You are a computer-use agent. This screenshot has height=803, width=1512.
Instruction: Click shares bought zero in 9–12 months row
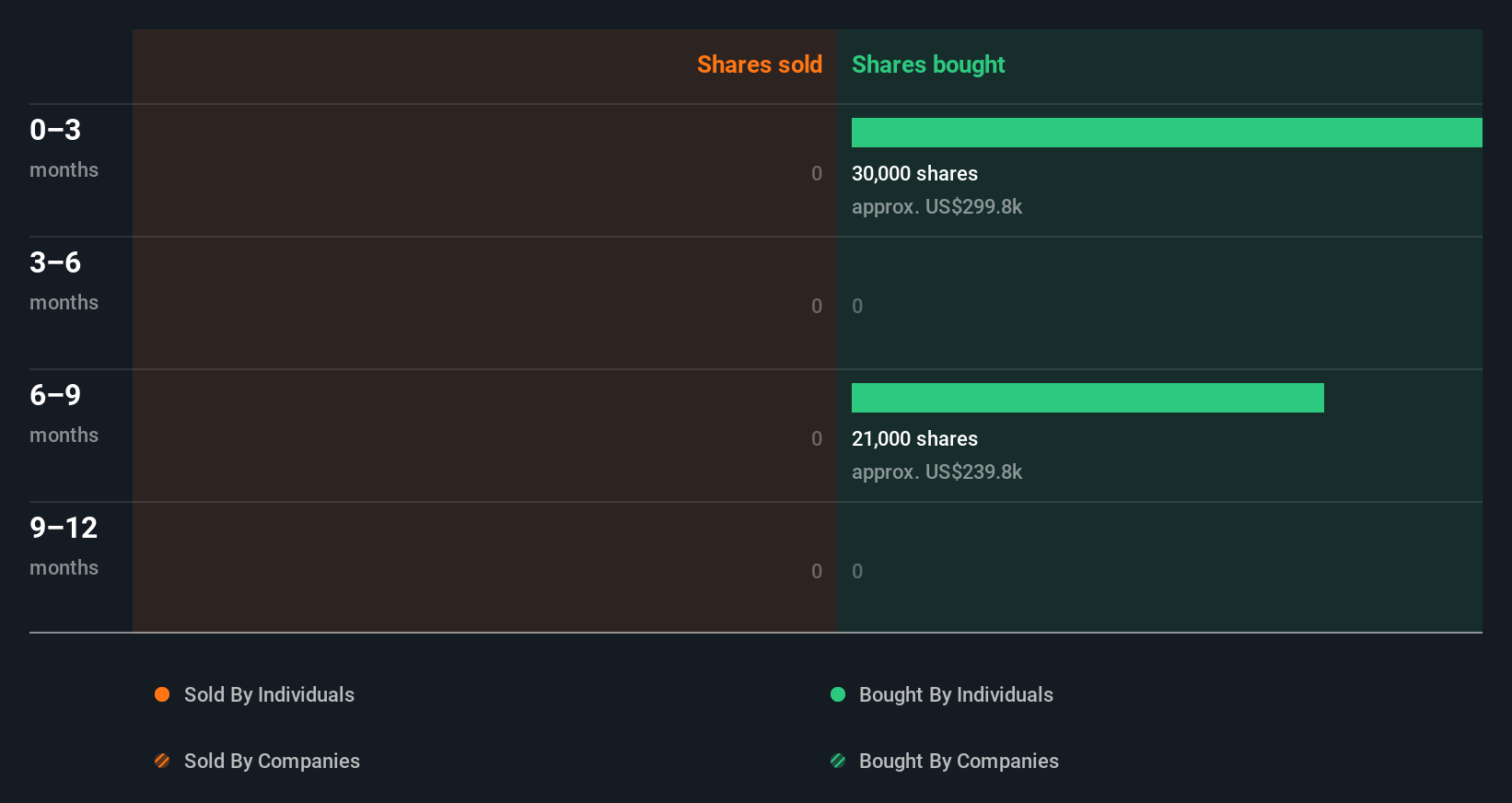tap(857, 571)
